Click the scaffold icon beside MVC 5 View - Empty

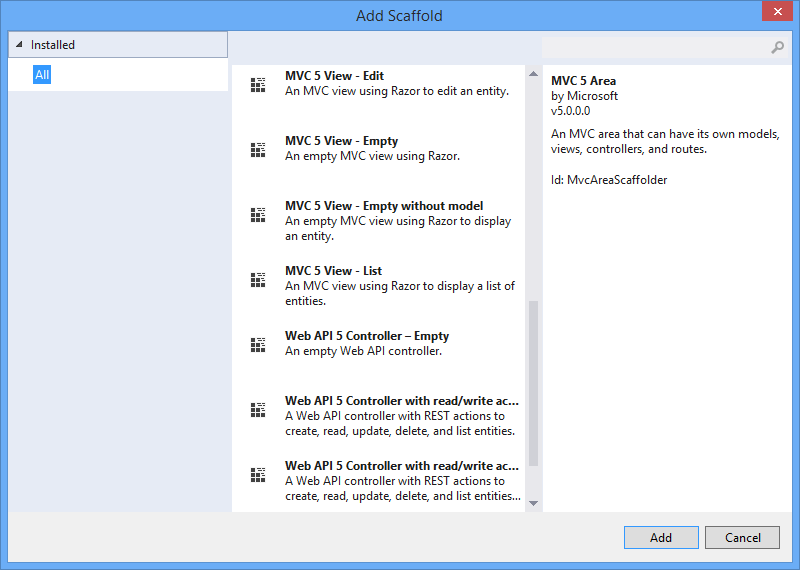point(258,150)
